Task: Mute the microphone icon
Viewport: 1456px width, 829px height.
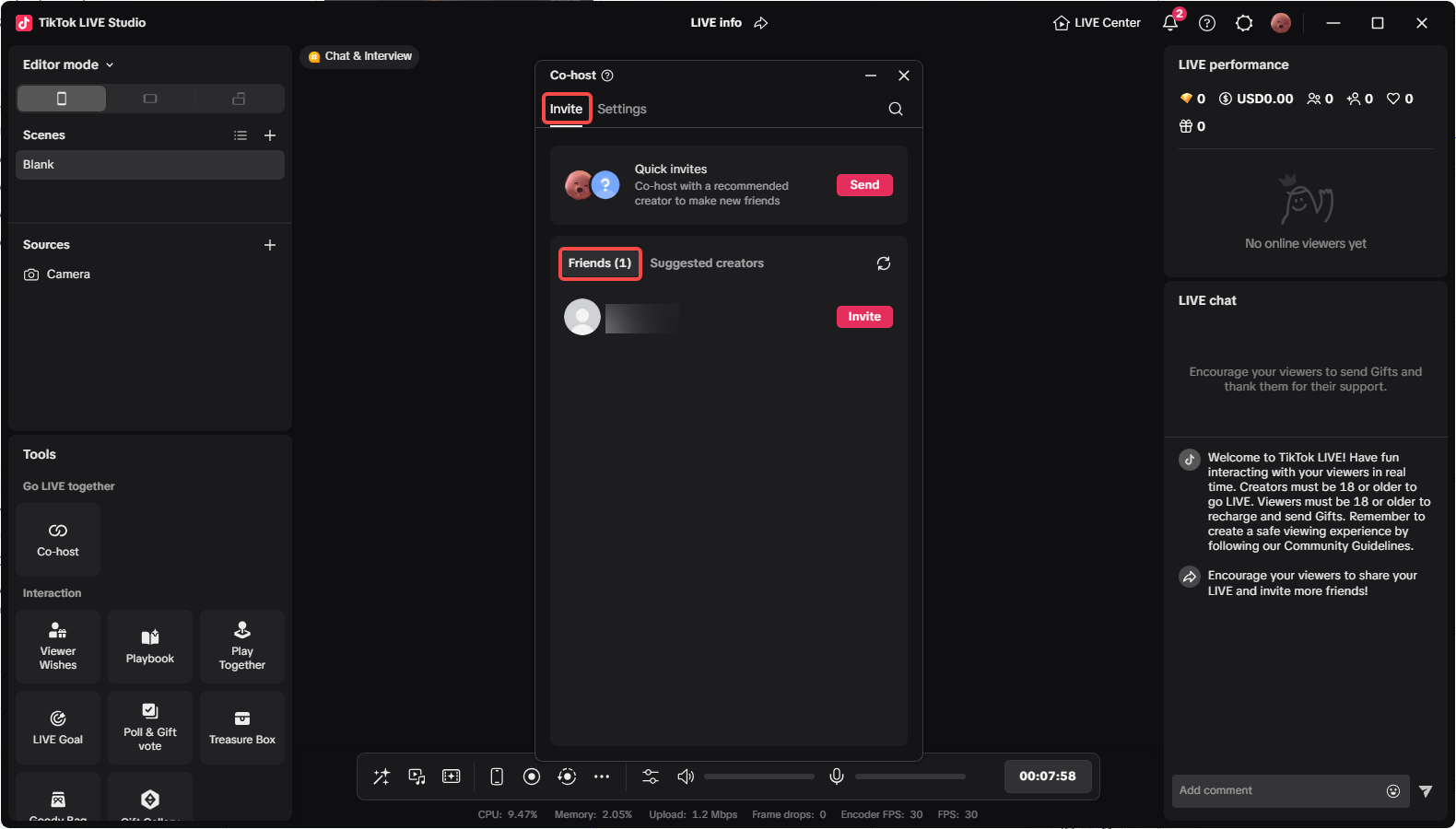Action: click(837, 776)
